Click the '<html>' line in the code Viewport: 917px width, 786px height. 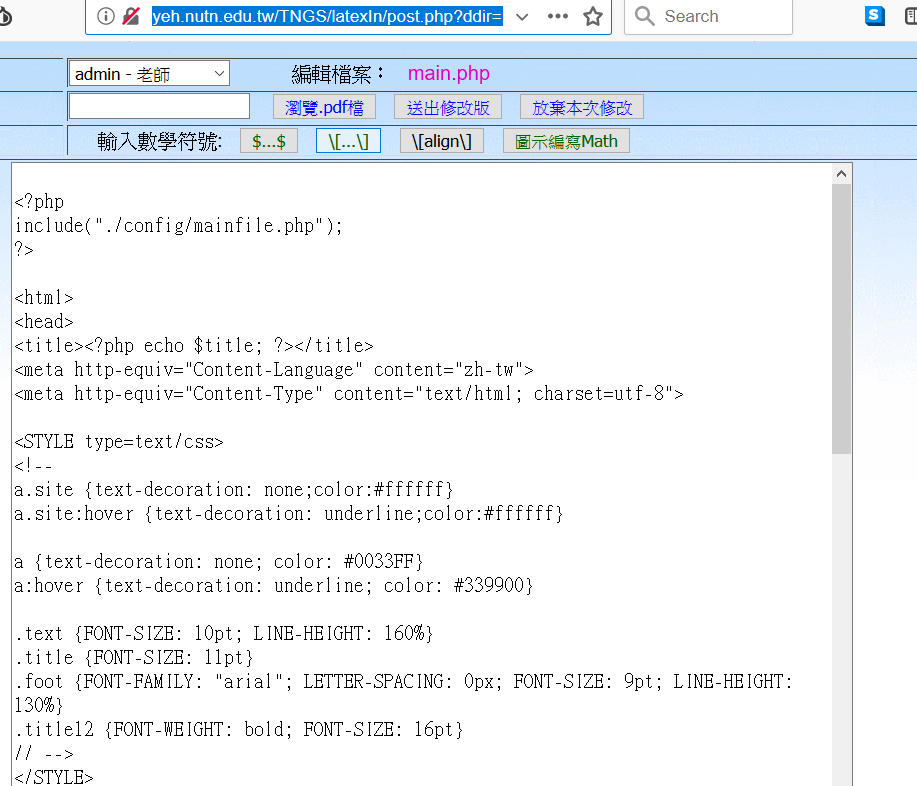44,298
